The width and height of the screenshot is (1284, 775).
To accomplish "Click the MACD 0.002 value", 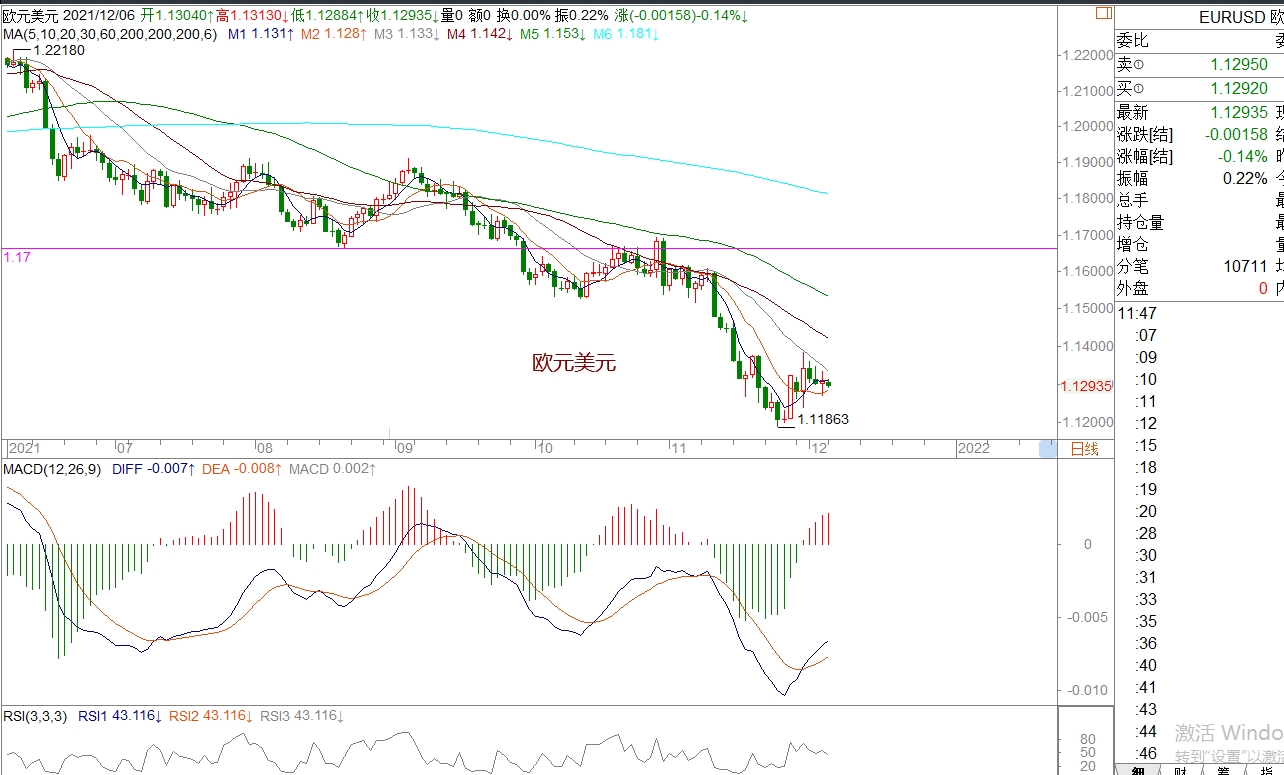I will tap(333, 468).
